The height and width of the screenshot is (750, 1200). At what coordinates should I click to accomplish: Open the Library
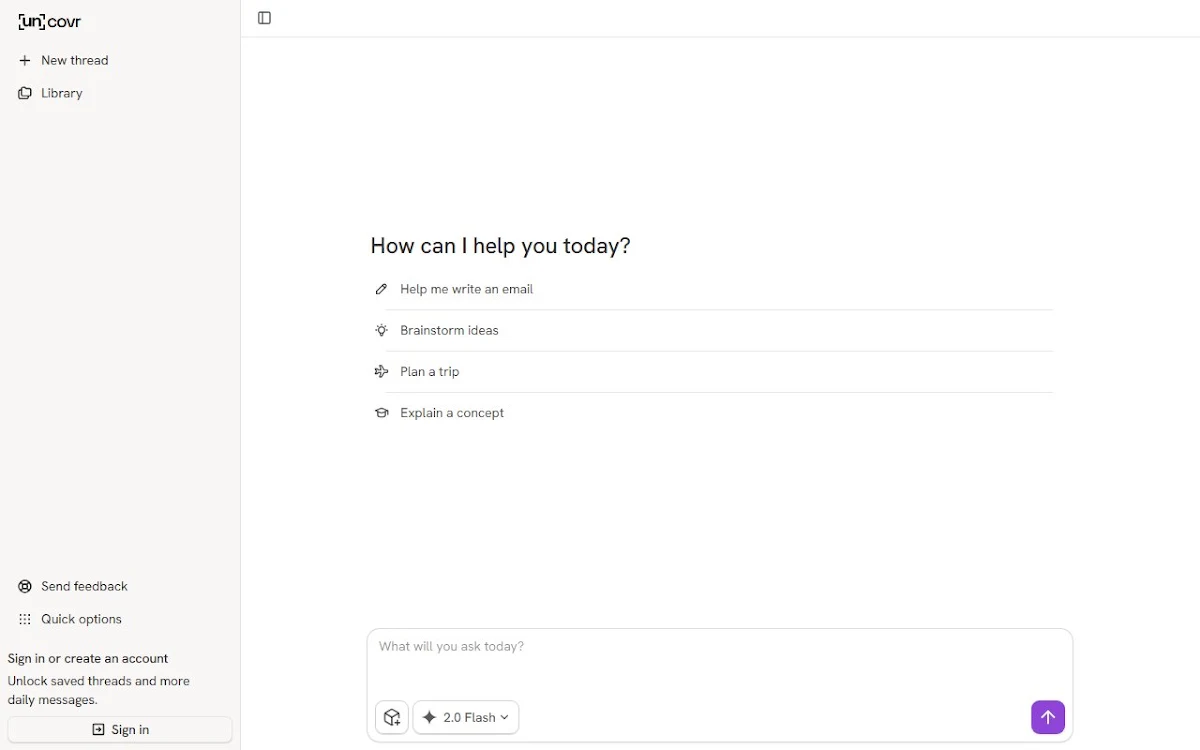(50, 93)
